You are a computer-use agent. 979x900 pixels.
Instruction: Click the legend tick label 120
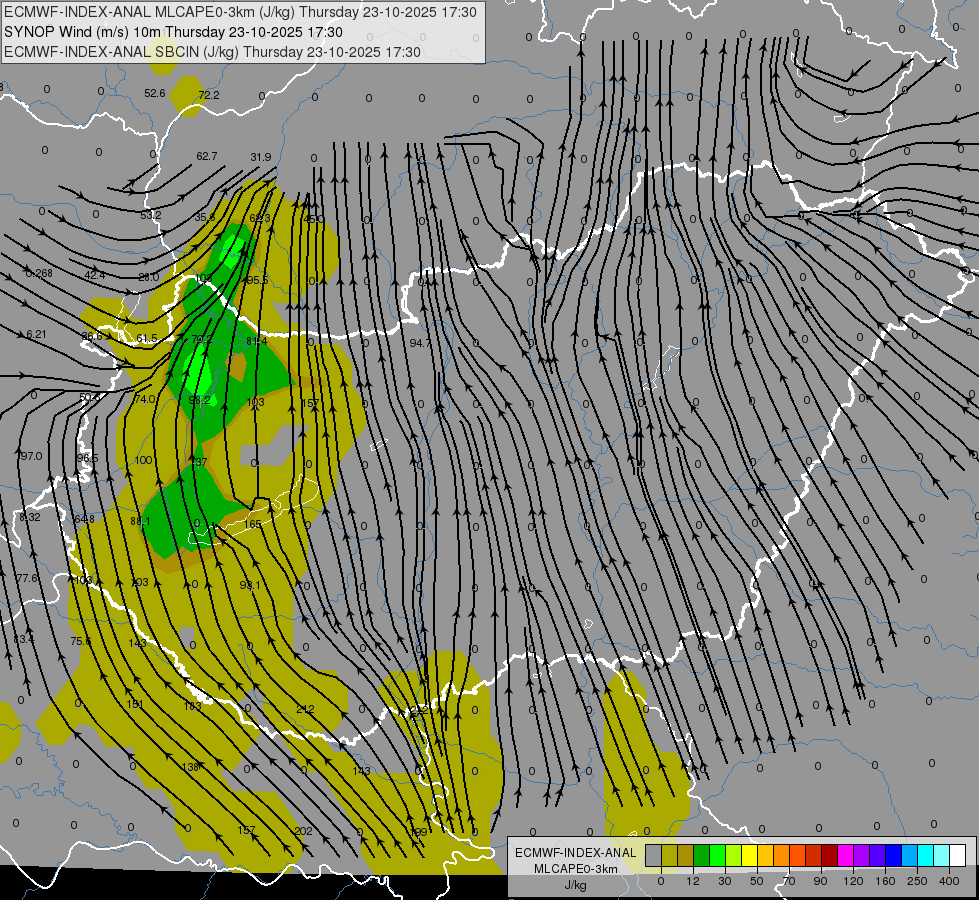point(853,881)
